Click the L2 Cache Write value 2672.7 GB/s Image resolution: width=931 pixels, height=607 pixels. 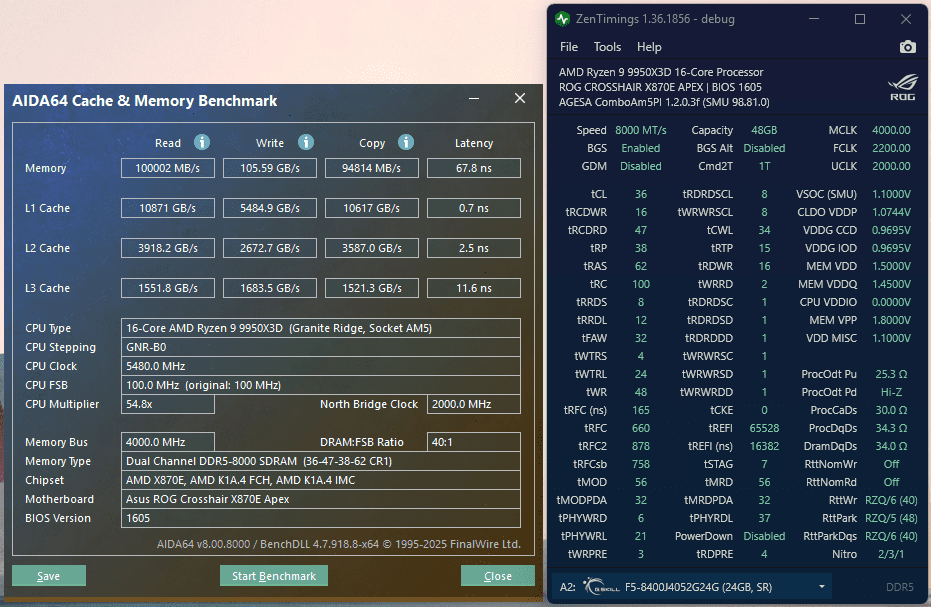270,248
